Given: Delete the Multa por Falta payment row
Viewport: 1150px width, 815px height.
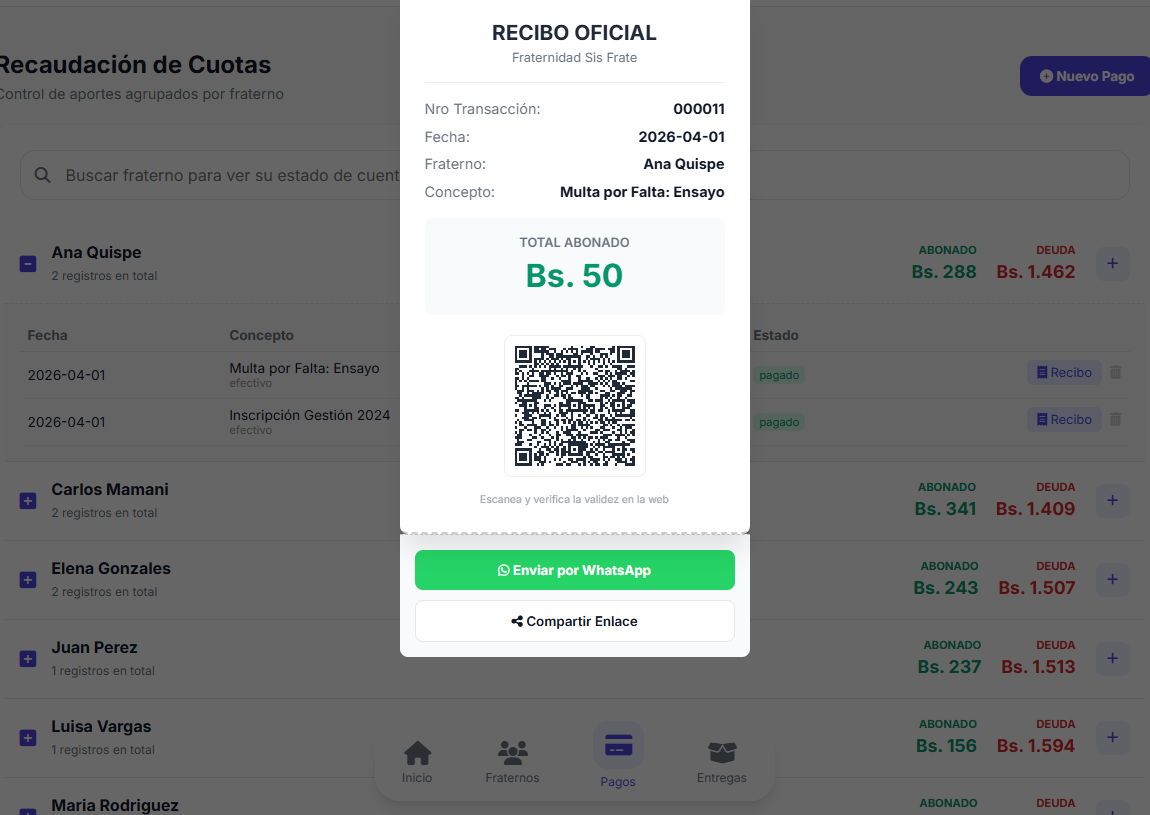Looking at the screenshot, I should coord(1116,372).
